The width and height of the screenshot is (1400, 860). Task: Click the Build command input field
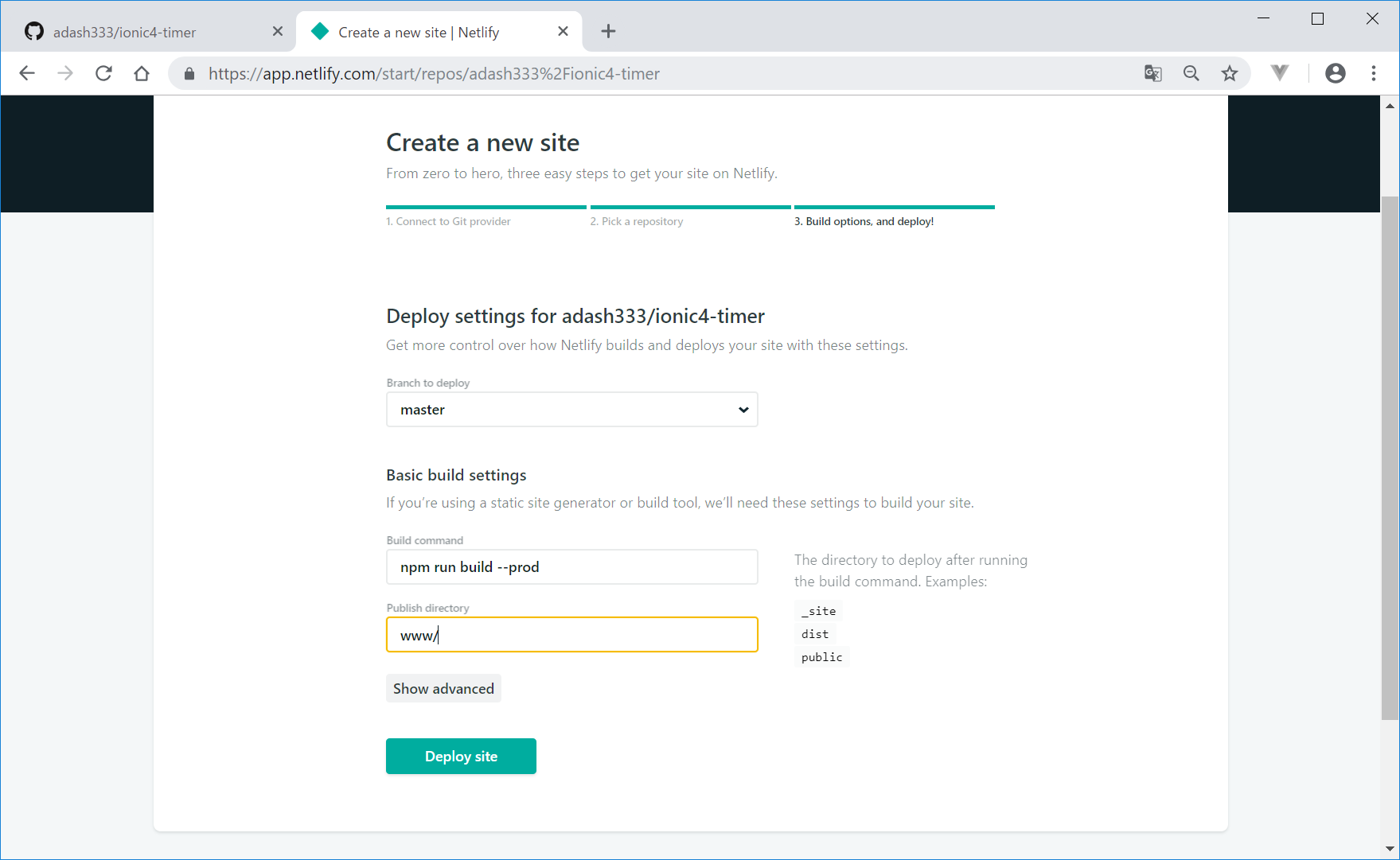point(571,567)
